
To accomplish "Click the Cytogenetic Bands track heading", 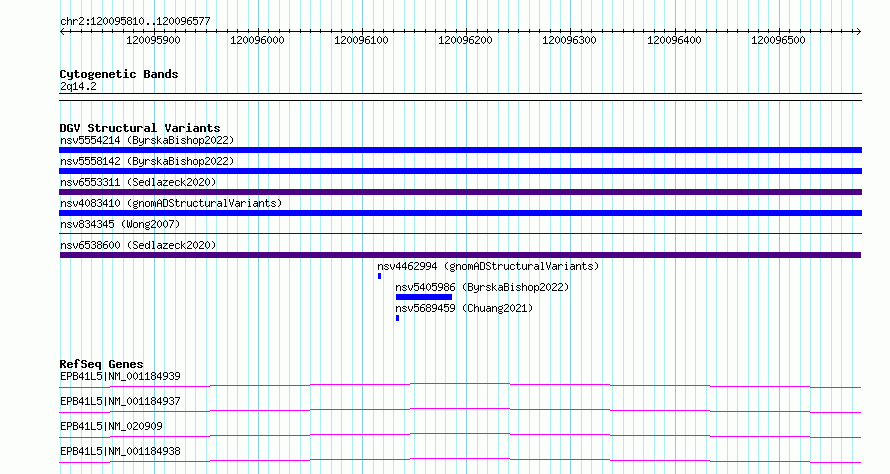I will pyautogui.click(x=119, y=74).
